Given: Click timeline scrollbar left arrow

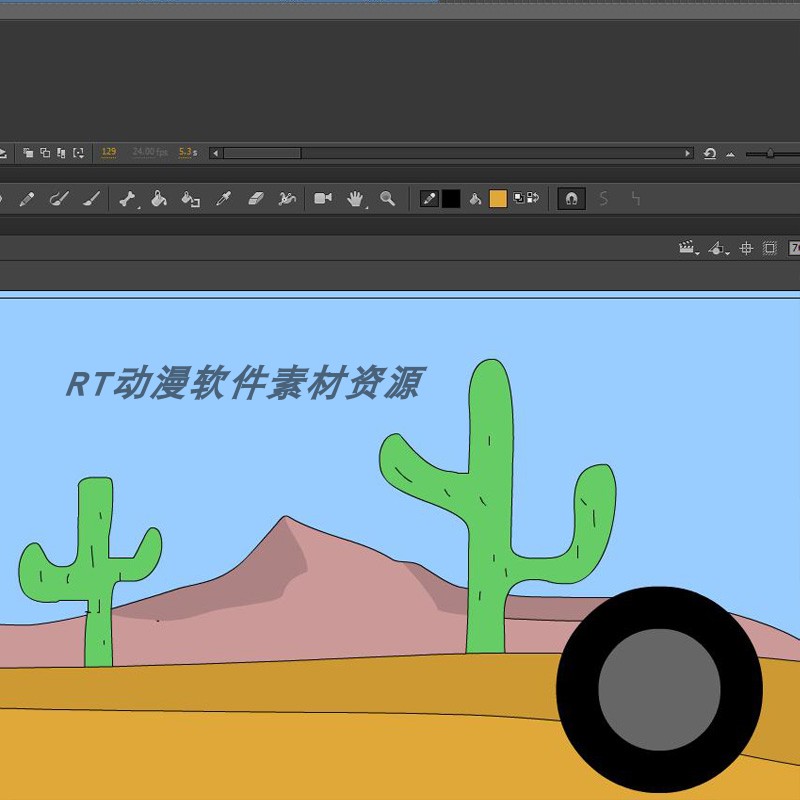Looking at the screenshot, I should 216,153.
